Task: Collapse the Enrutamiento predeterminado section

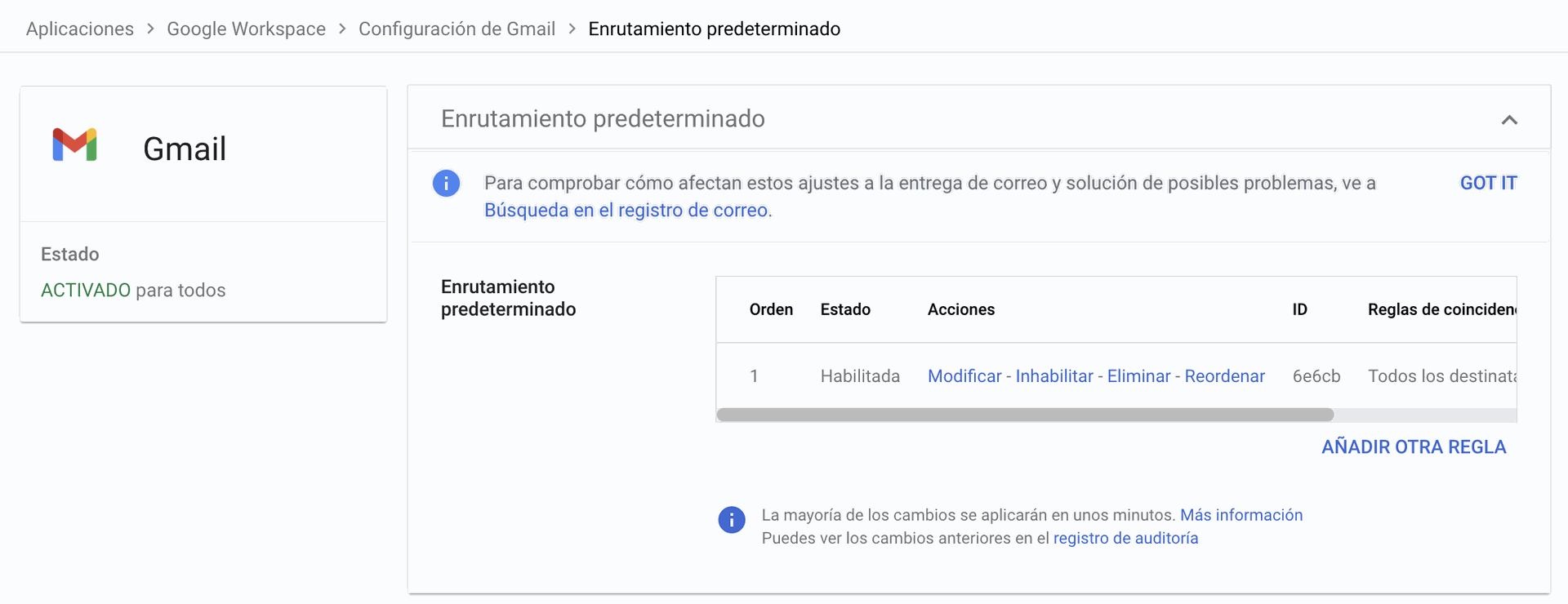Action: (x=1508, y=120)
